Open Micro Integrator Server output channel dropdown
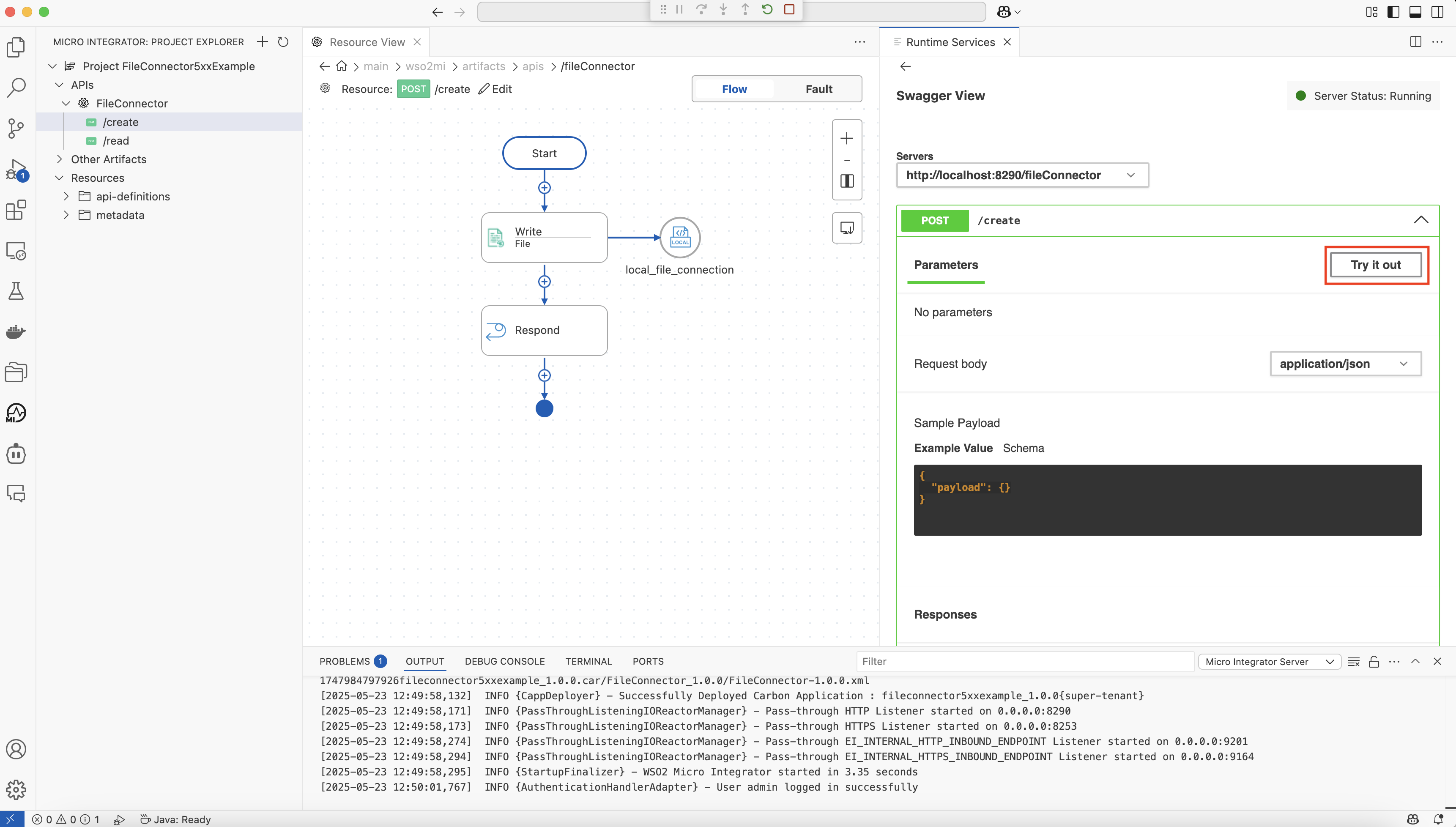The width and height of the screenshot is (1456, 827). click(x=1269, y=661)
